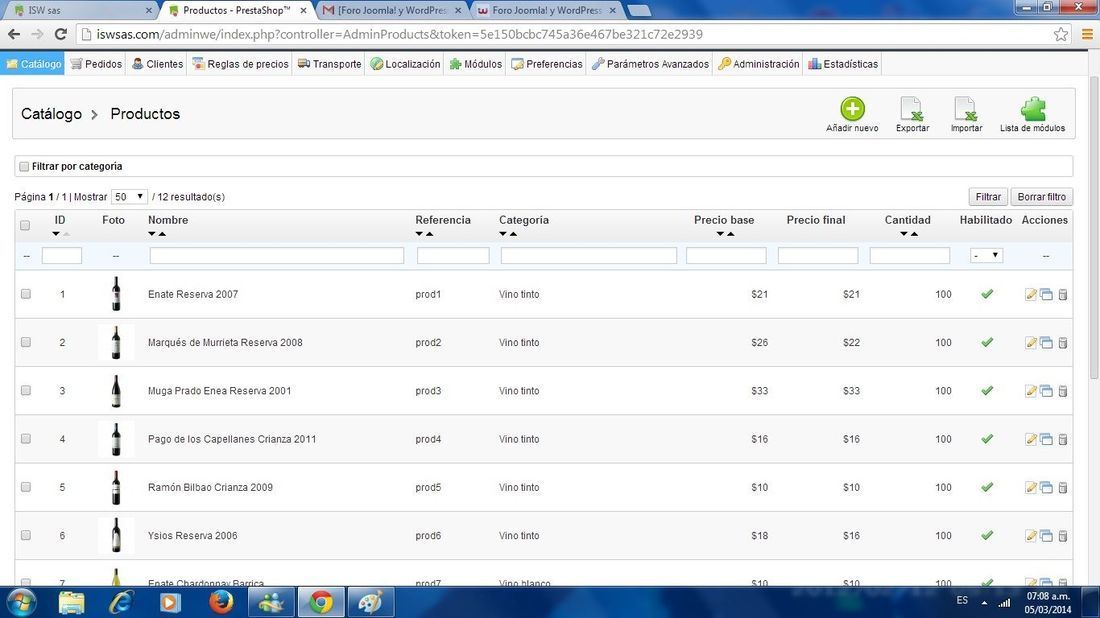Image resolution: width=1100 pixels, height=618 pixels.
Task: Duplicate Marqués de Murrieta Reserva 2008
Action: click(x=1046, y=343)
